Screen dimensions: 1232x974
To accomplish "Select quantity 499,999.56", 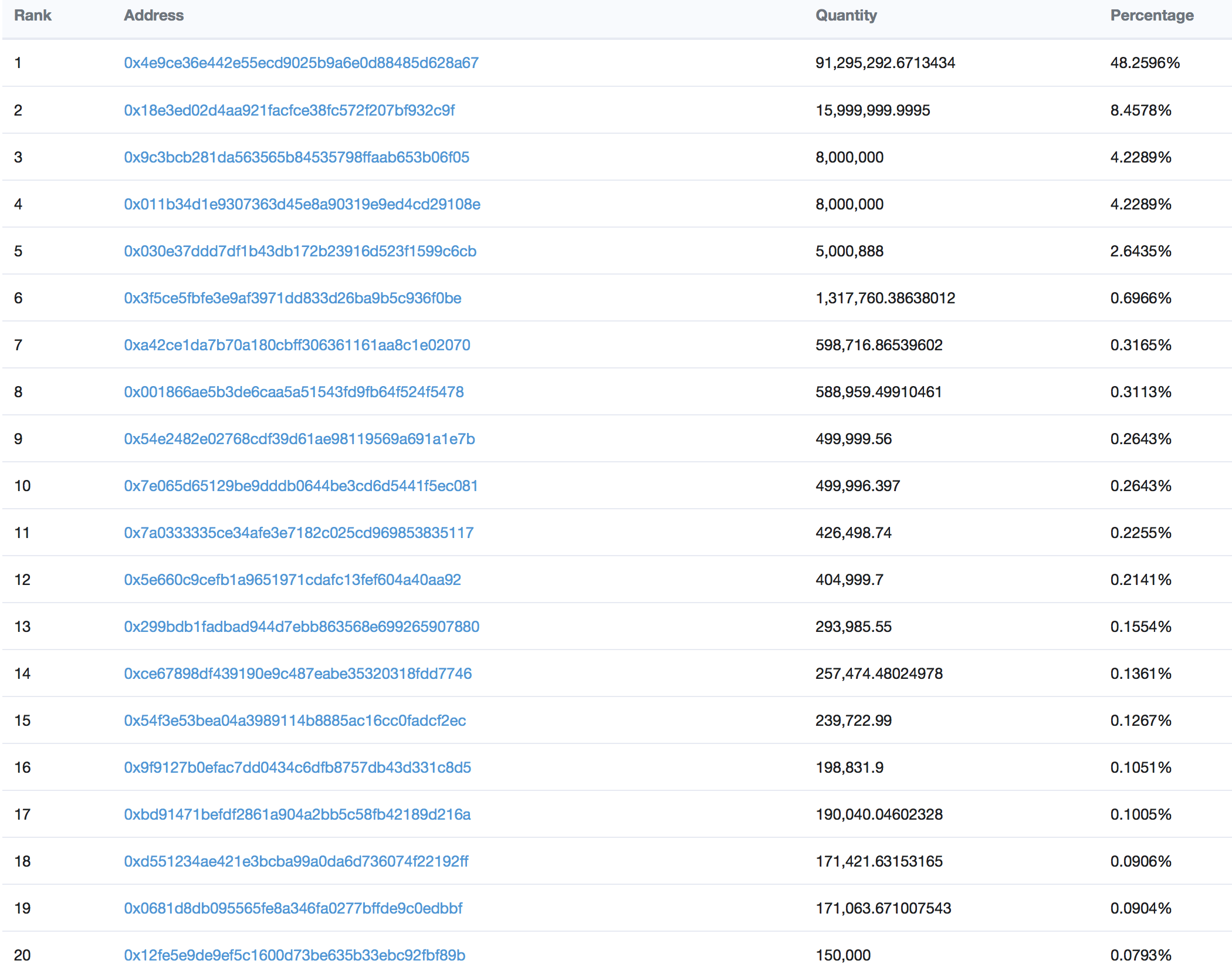I will coord(854,439).
